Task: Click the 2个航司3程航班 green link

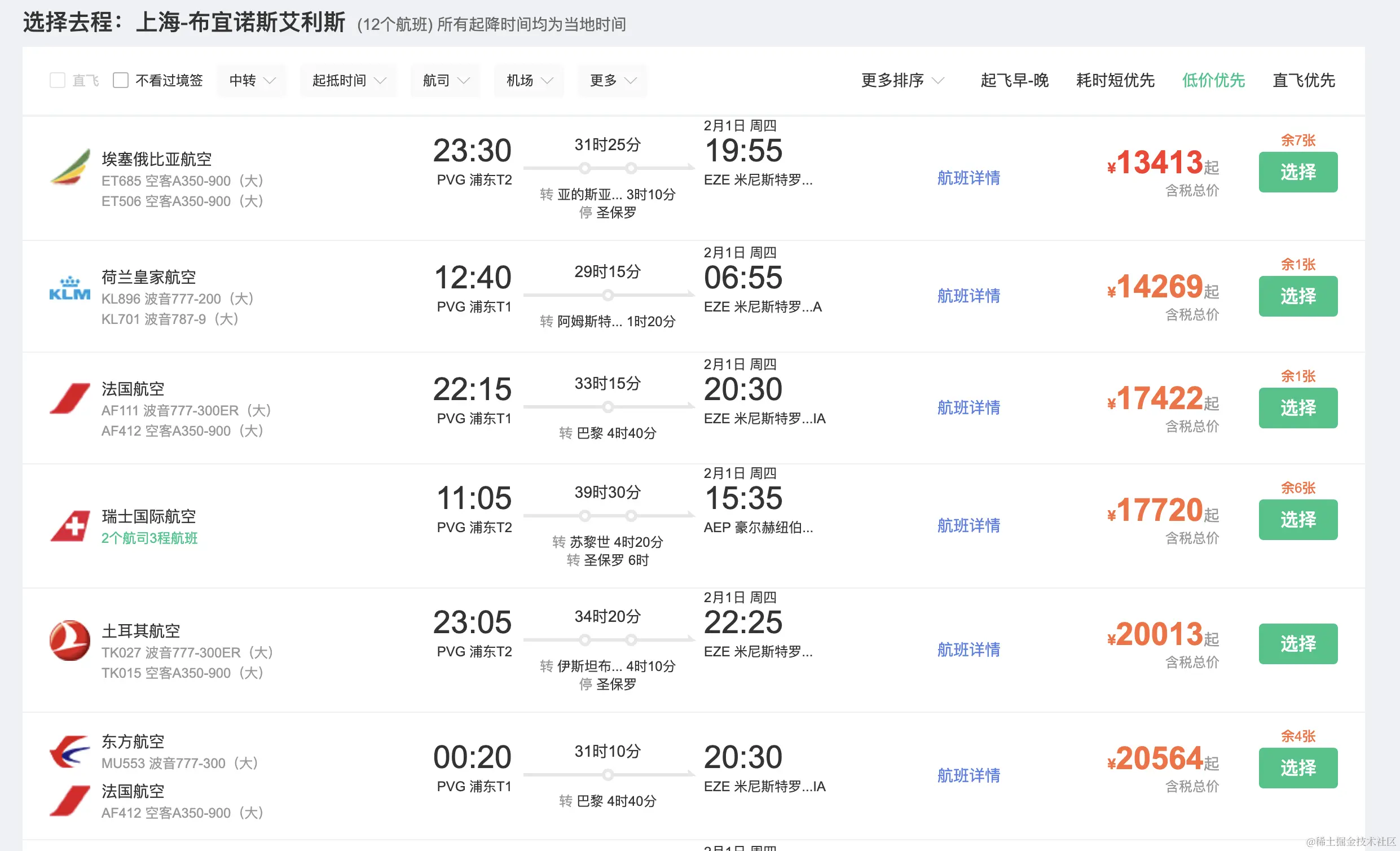Action: point(149,538)
